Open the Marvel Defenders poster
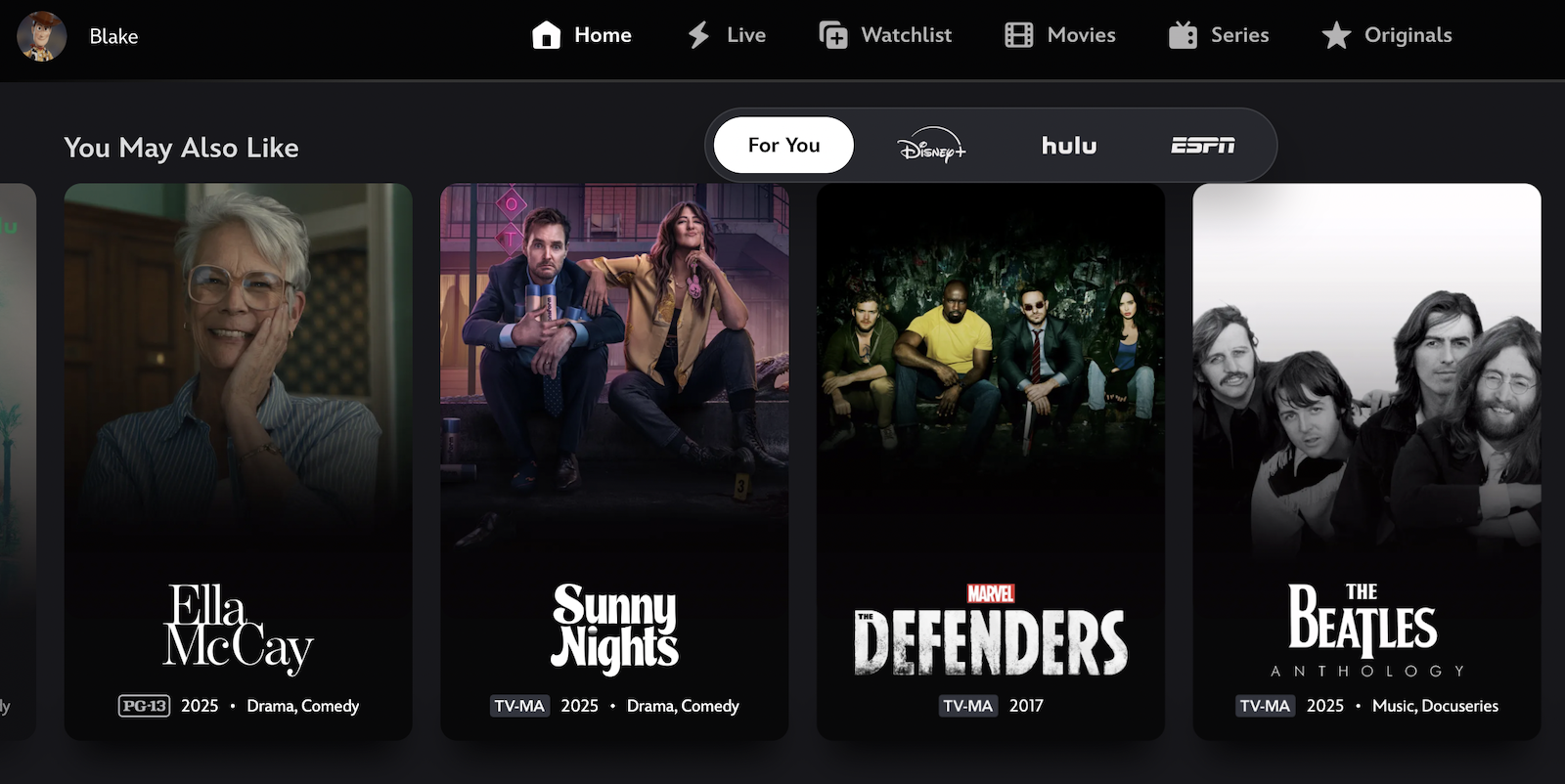 [x=991, y=461]
